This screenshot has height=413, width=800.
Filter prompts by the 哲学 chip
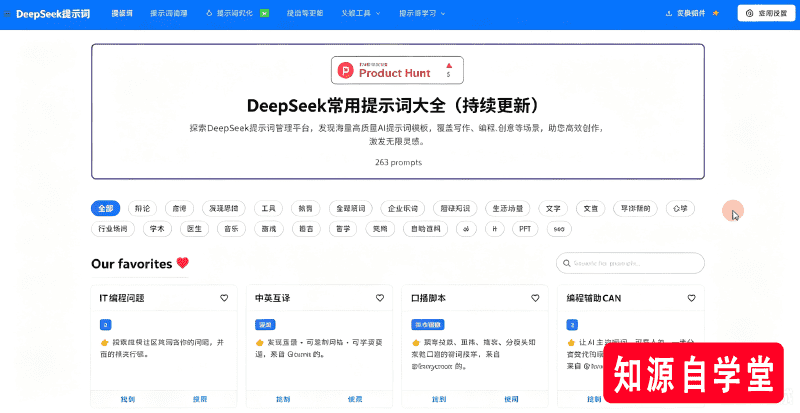[343, 229]
